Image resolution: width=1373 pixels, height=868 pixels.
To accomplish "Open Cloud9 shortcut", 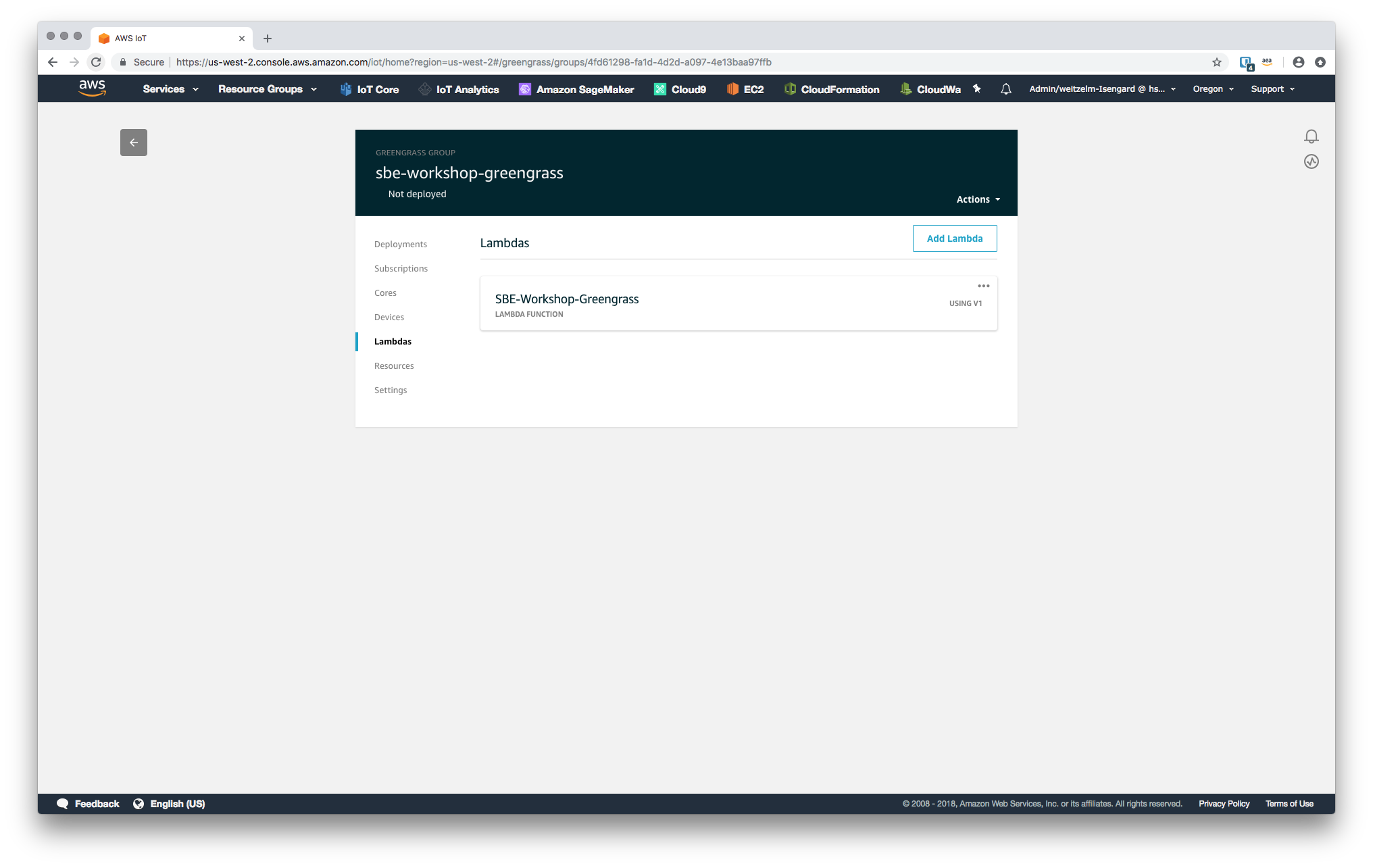I will point(680,89).
